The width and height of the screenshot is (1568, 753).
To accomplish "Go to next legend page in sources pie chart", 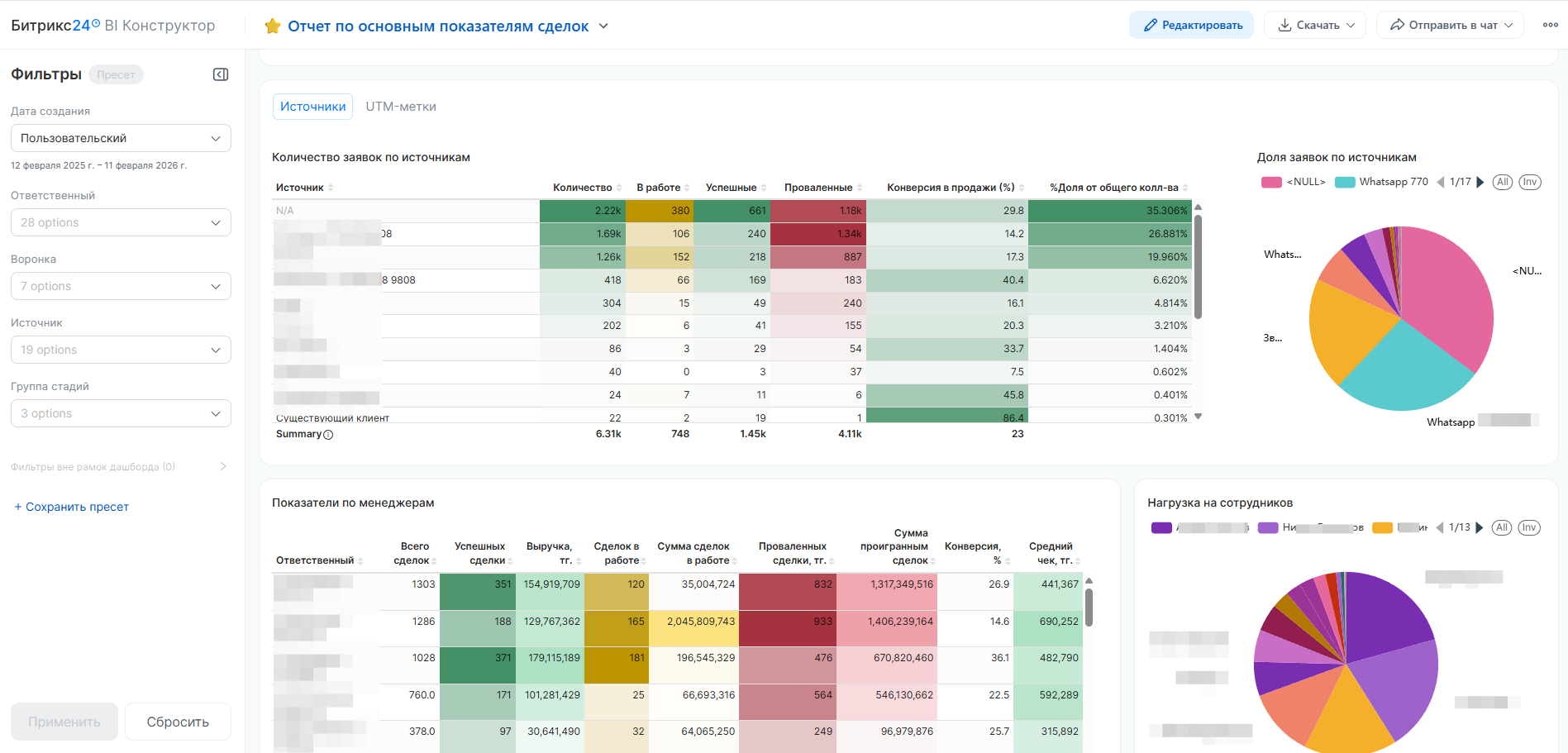I will (1480, 182).
